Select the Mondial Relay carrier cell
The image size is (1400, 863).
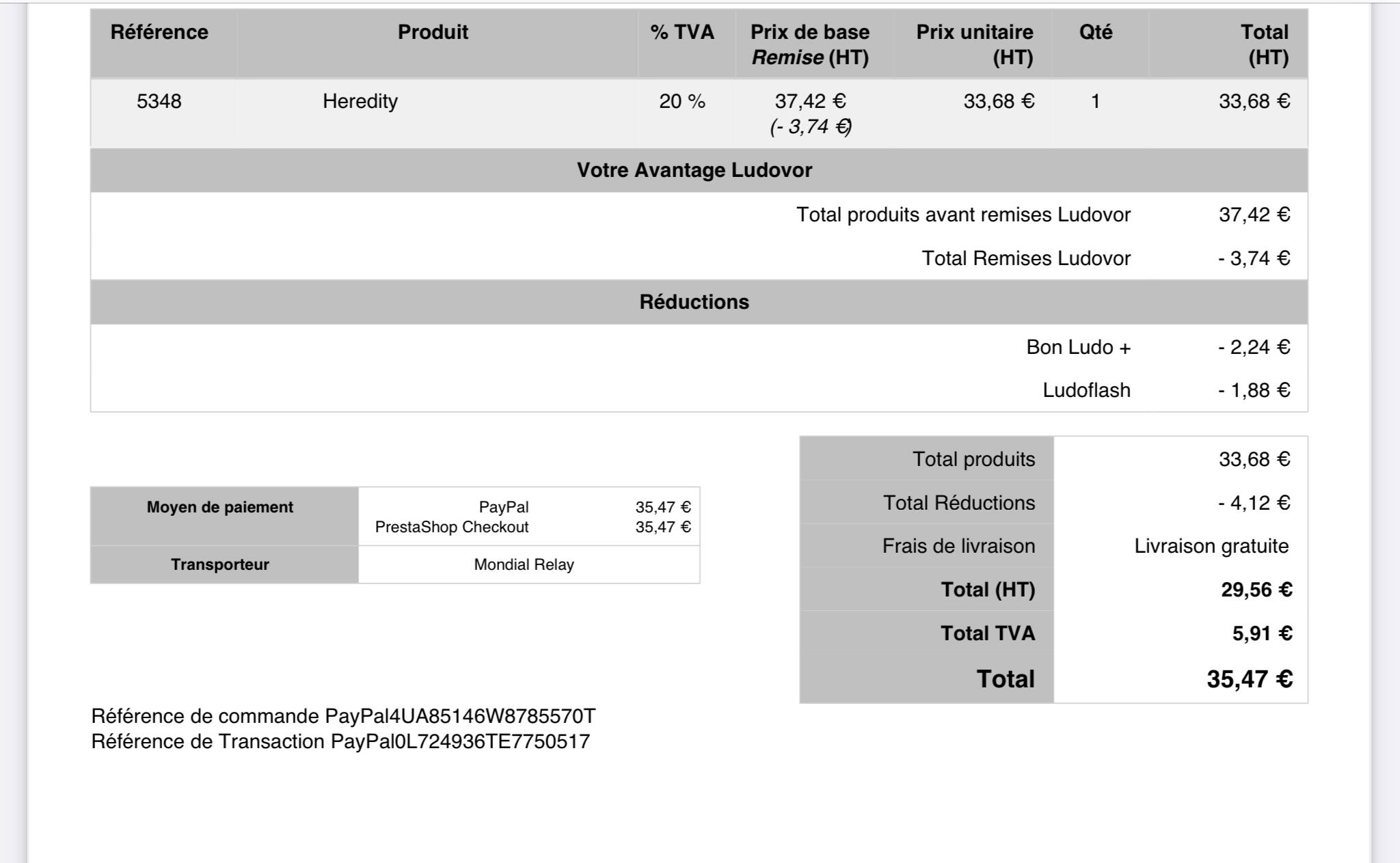coord(524,564)
